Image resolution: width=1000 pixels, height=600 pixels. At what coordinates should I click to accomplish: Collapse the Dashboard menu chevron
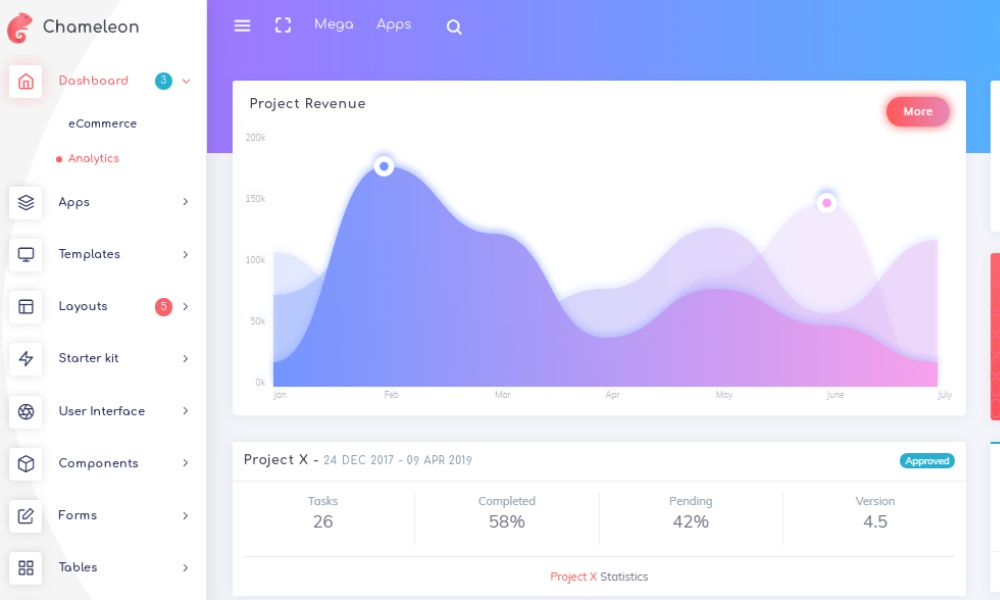186,81
